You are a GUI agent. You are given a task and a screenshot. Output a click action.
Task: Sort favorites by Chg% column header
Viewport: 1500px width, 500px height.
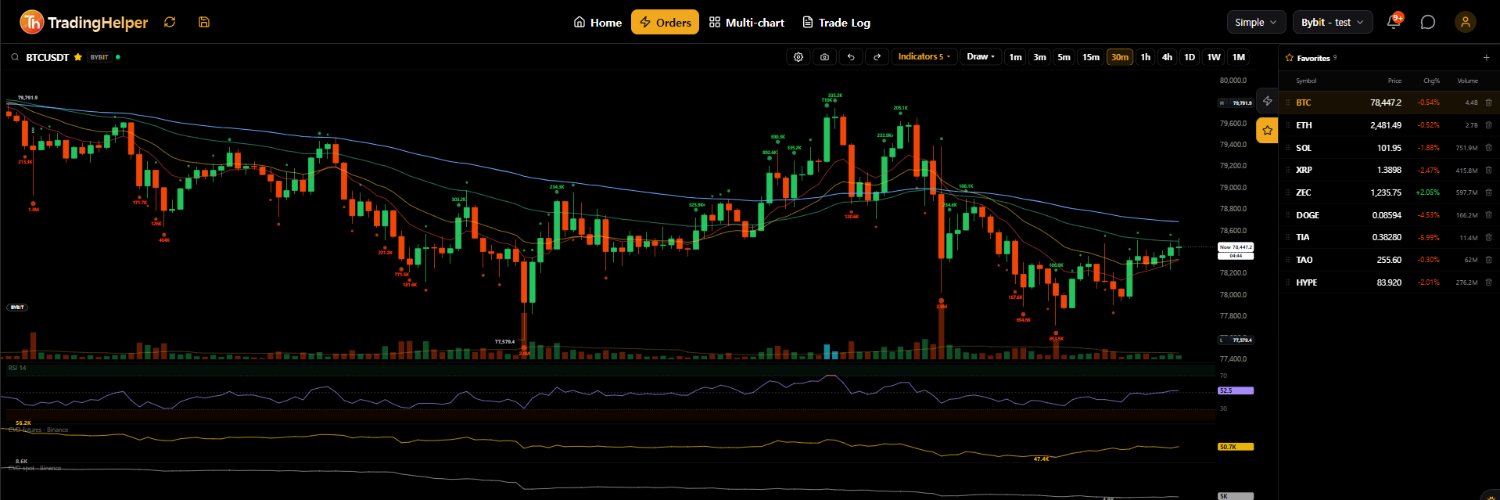coord(1432,80)
